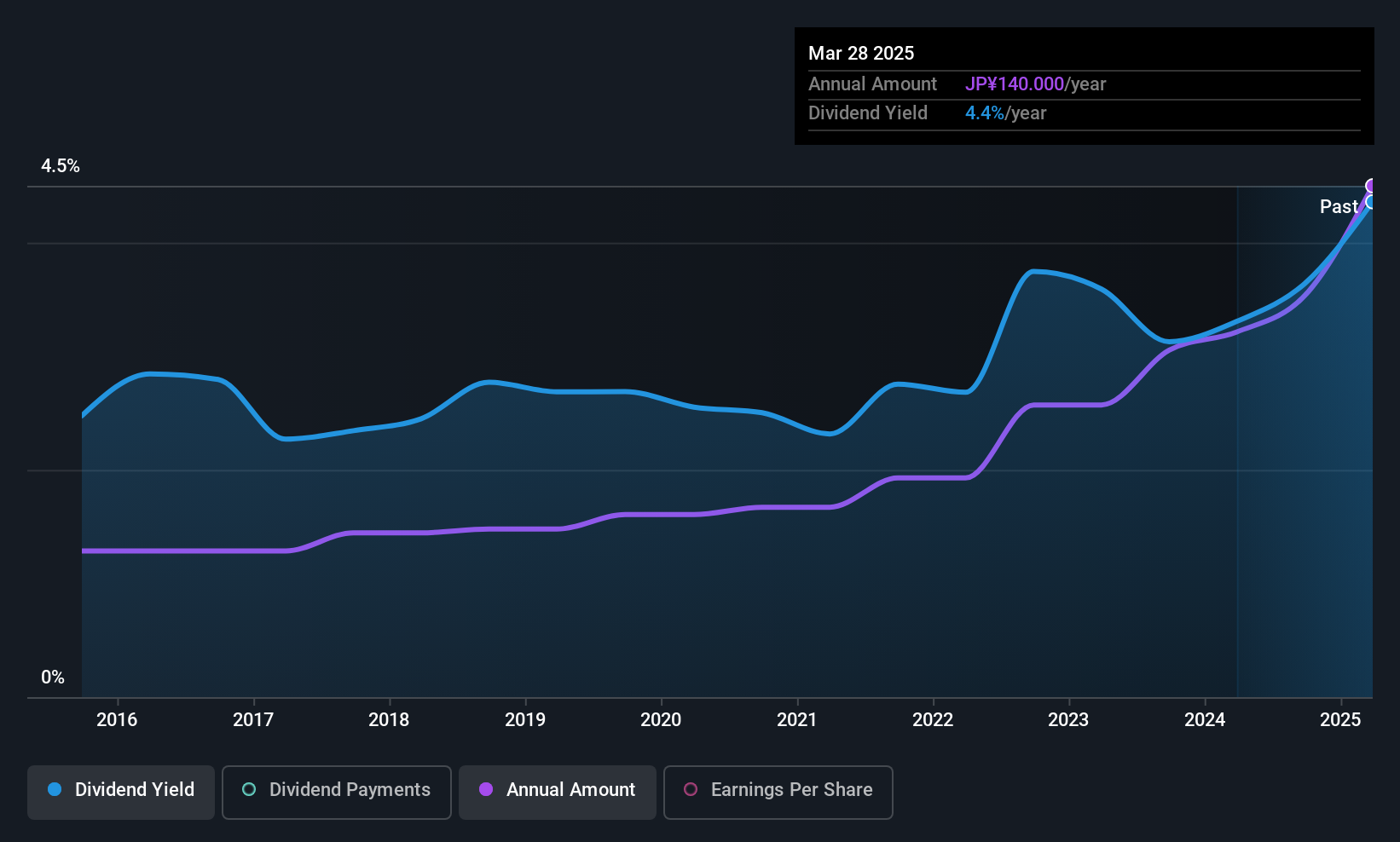Image resolution: width=1400 pixels, height=842 pixels.
Task: Select the 2017 tick on the timeline
Action: pyautogui.click(x=253, y=719)
